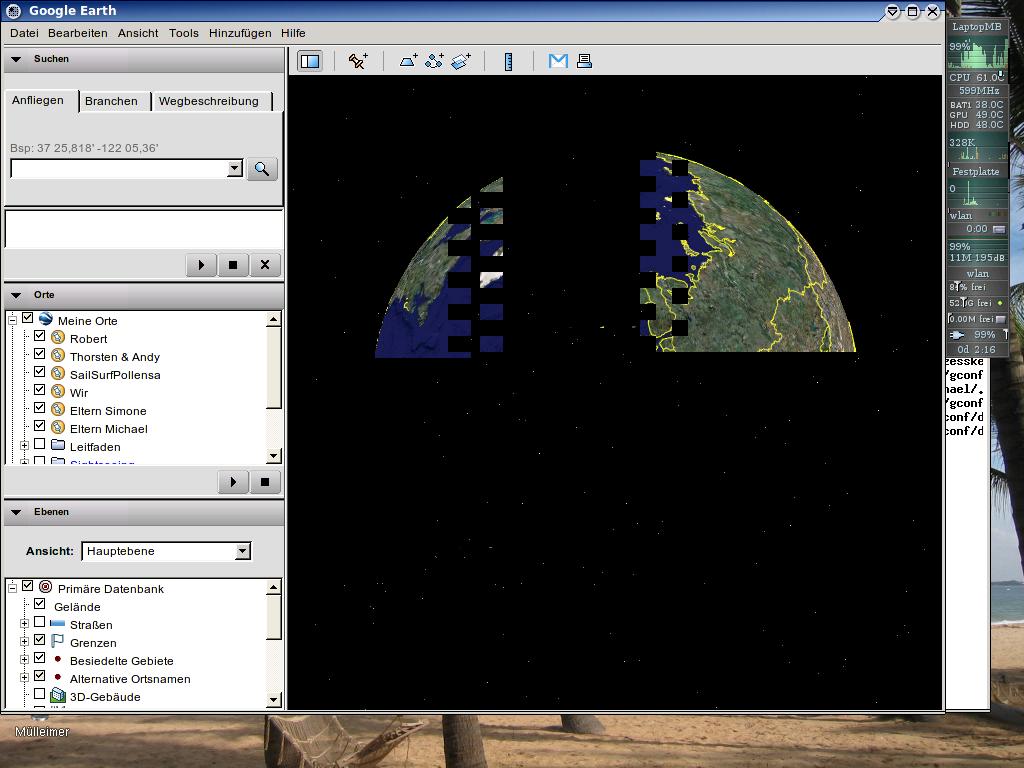The width and height of the screenshot is (1024, 768).
Task: Click into the Anfliegen search input field
Action: [118, 169]
